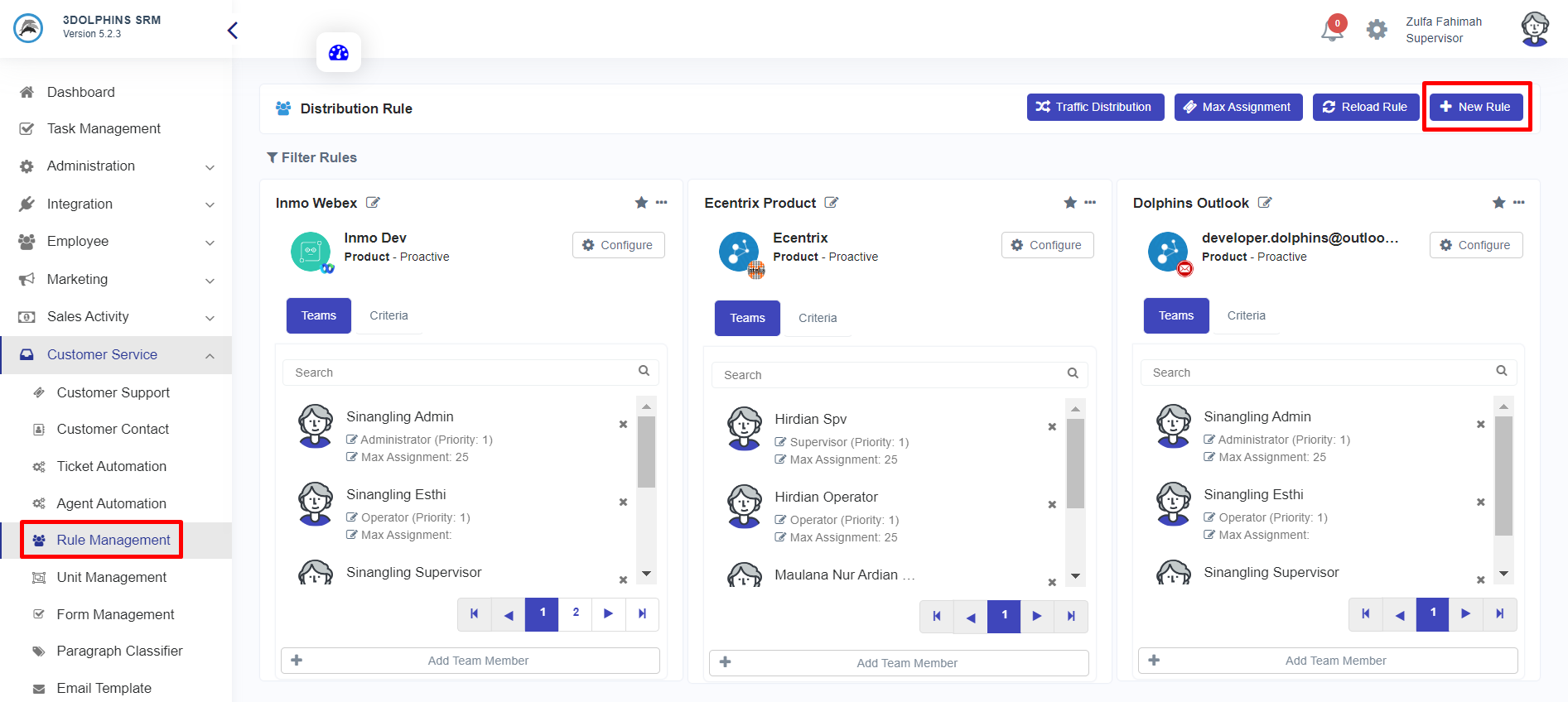The width and height of the screenshot is (1568, 702).
Task: Edit the Inmo Webex rule name
Action: click(374, 203)
